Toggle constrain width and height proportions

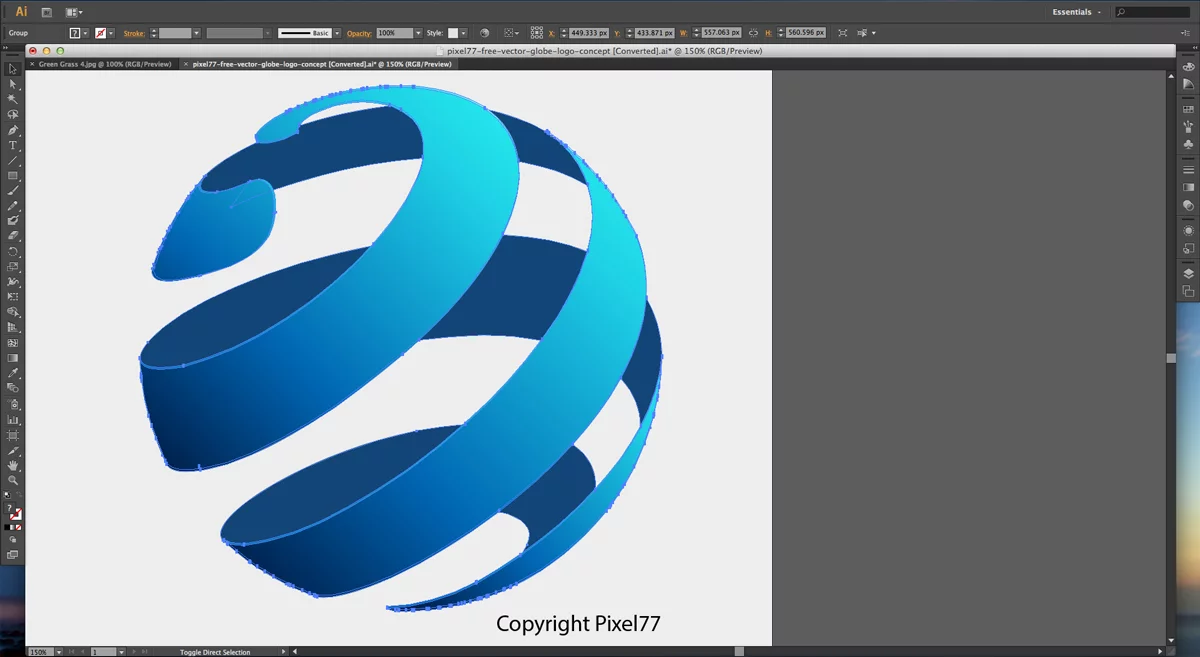pos(753,32)
